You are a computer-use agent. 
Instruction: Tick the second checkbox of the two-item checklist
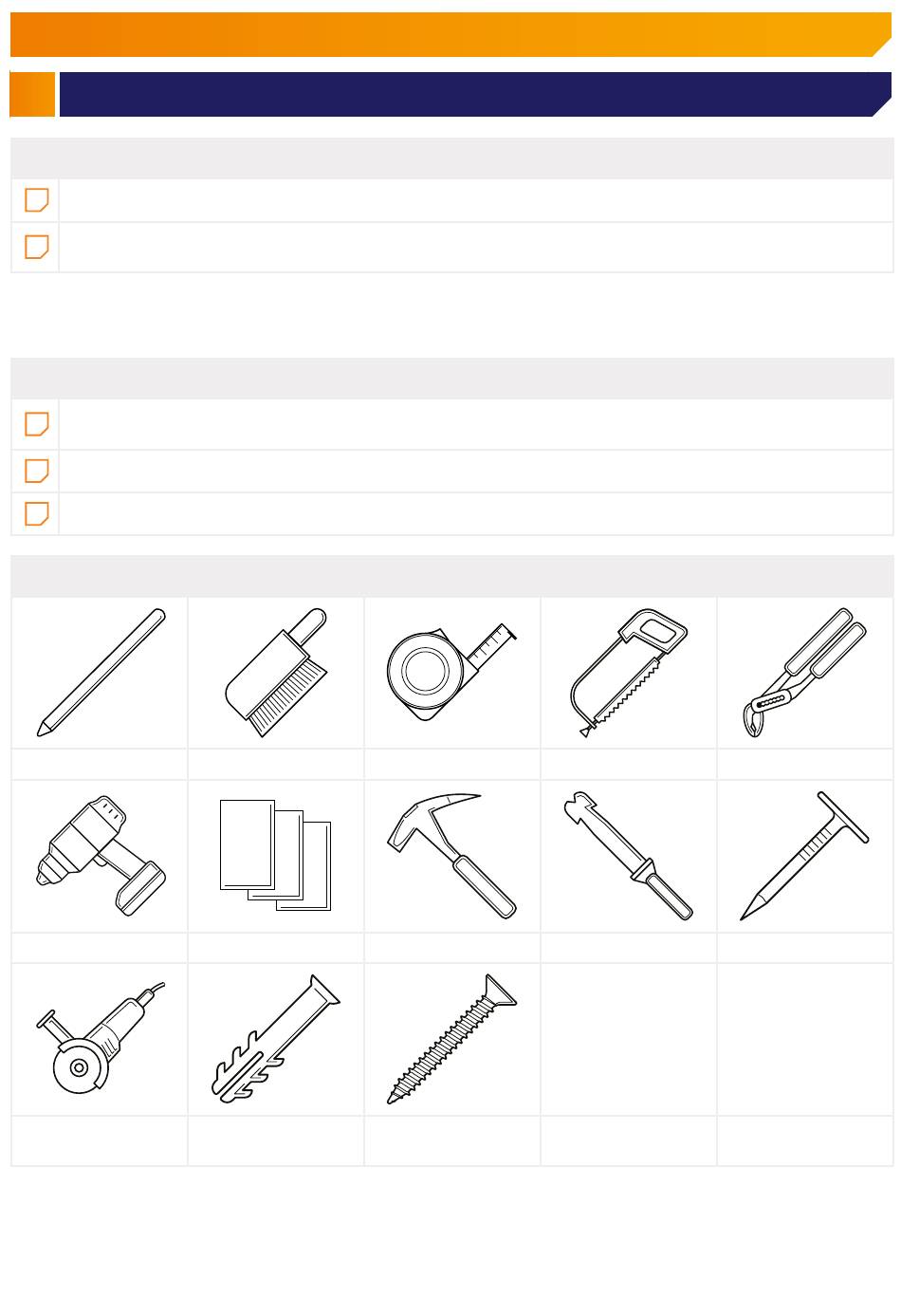click(36, 247)
